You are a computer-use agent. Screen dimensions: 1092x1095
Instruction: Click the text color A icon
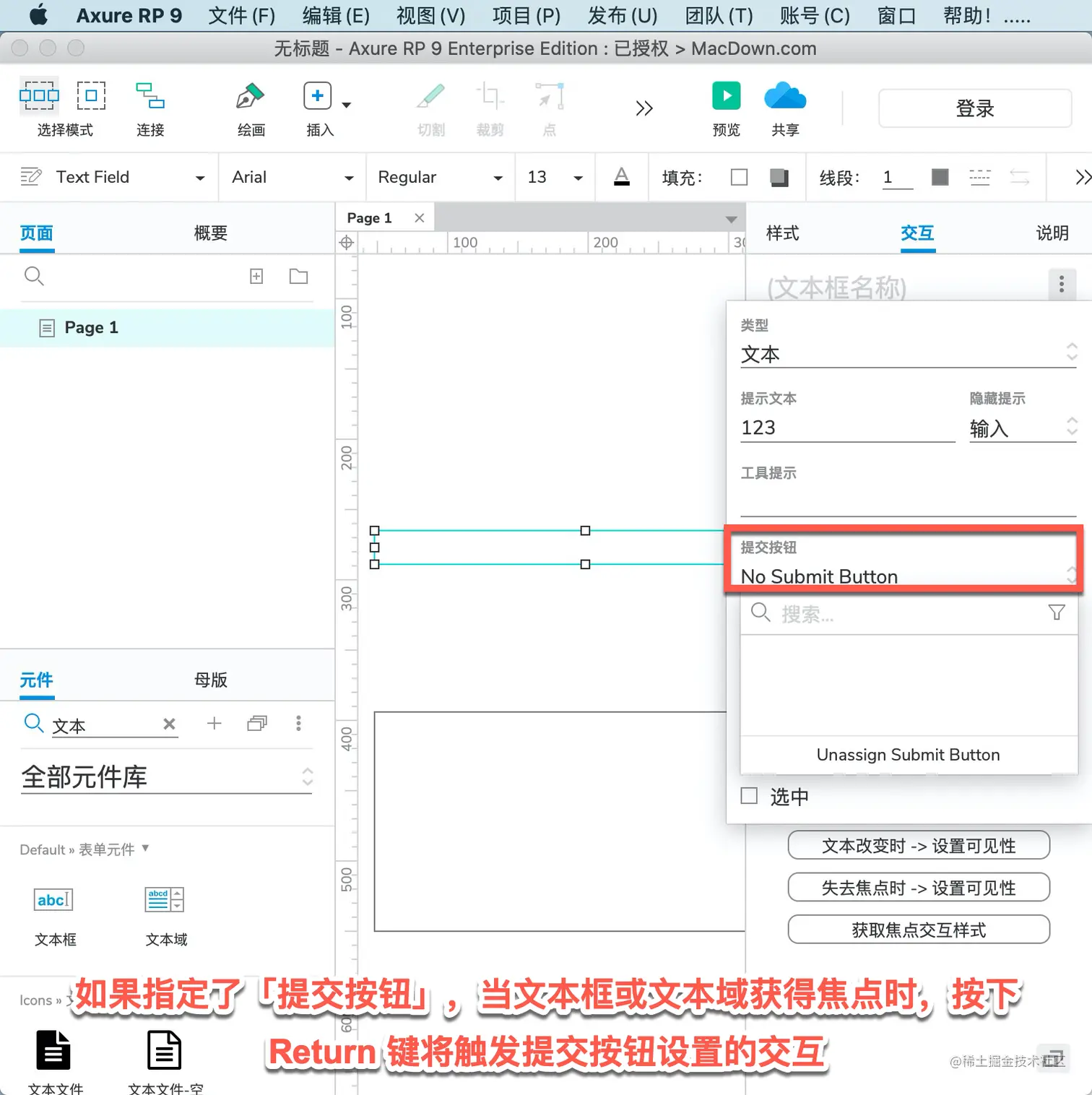point(622,177)
